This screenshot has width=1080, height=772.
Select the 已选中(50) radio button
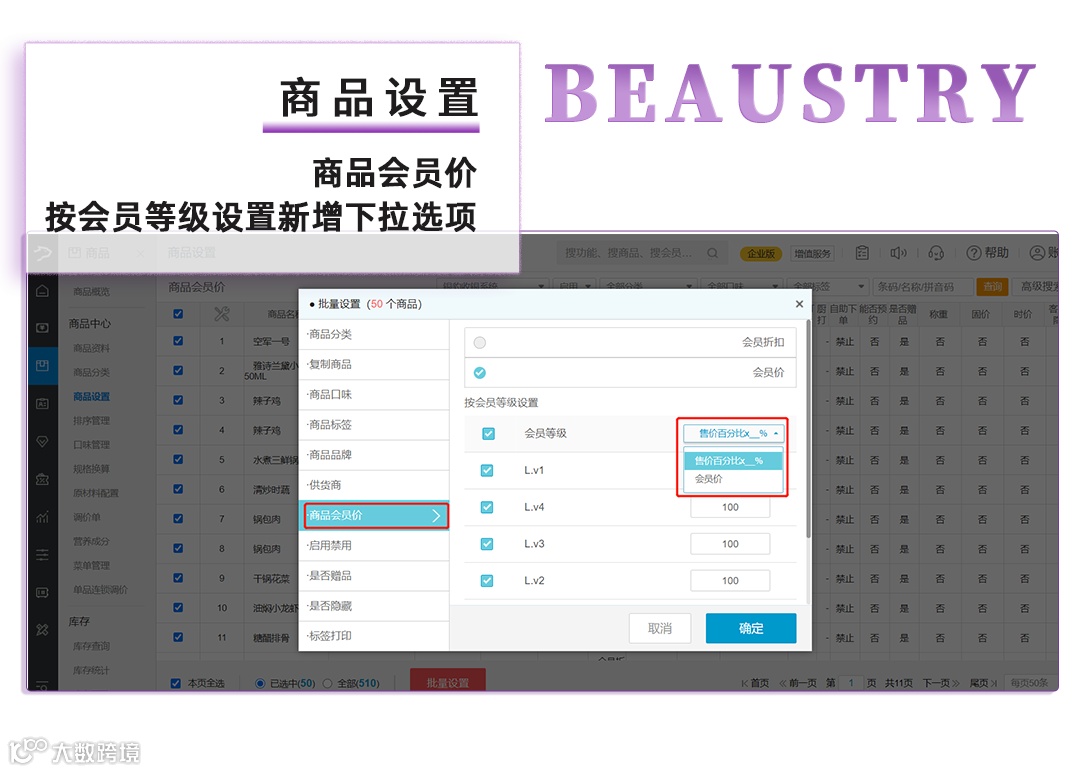click(x=260, y=683)
